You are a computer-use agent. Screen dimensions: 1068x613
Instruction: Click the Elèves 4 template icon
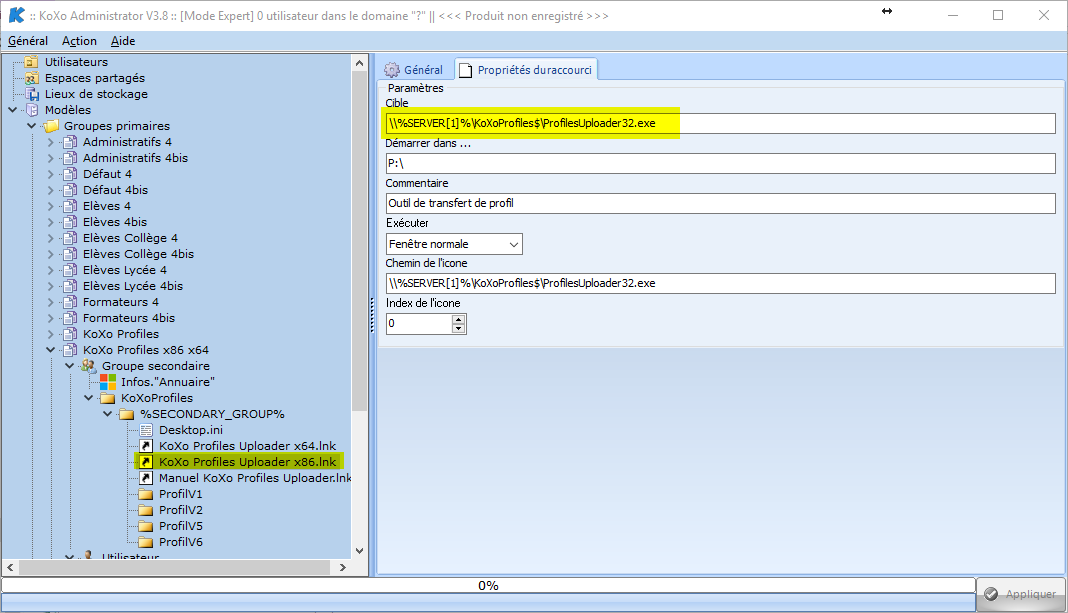pyautogui.click(x=69, y=206)
